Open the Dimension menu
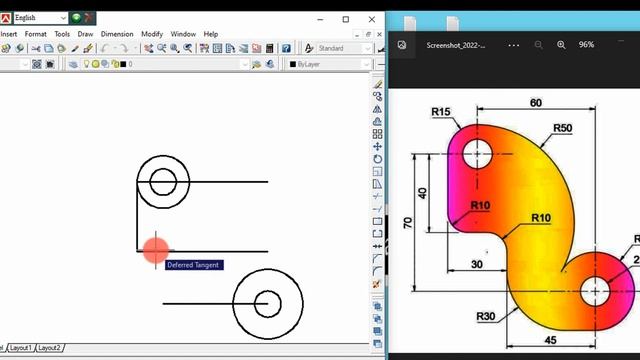The width and height of the screenshot is (640, 360). (117, 34)
